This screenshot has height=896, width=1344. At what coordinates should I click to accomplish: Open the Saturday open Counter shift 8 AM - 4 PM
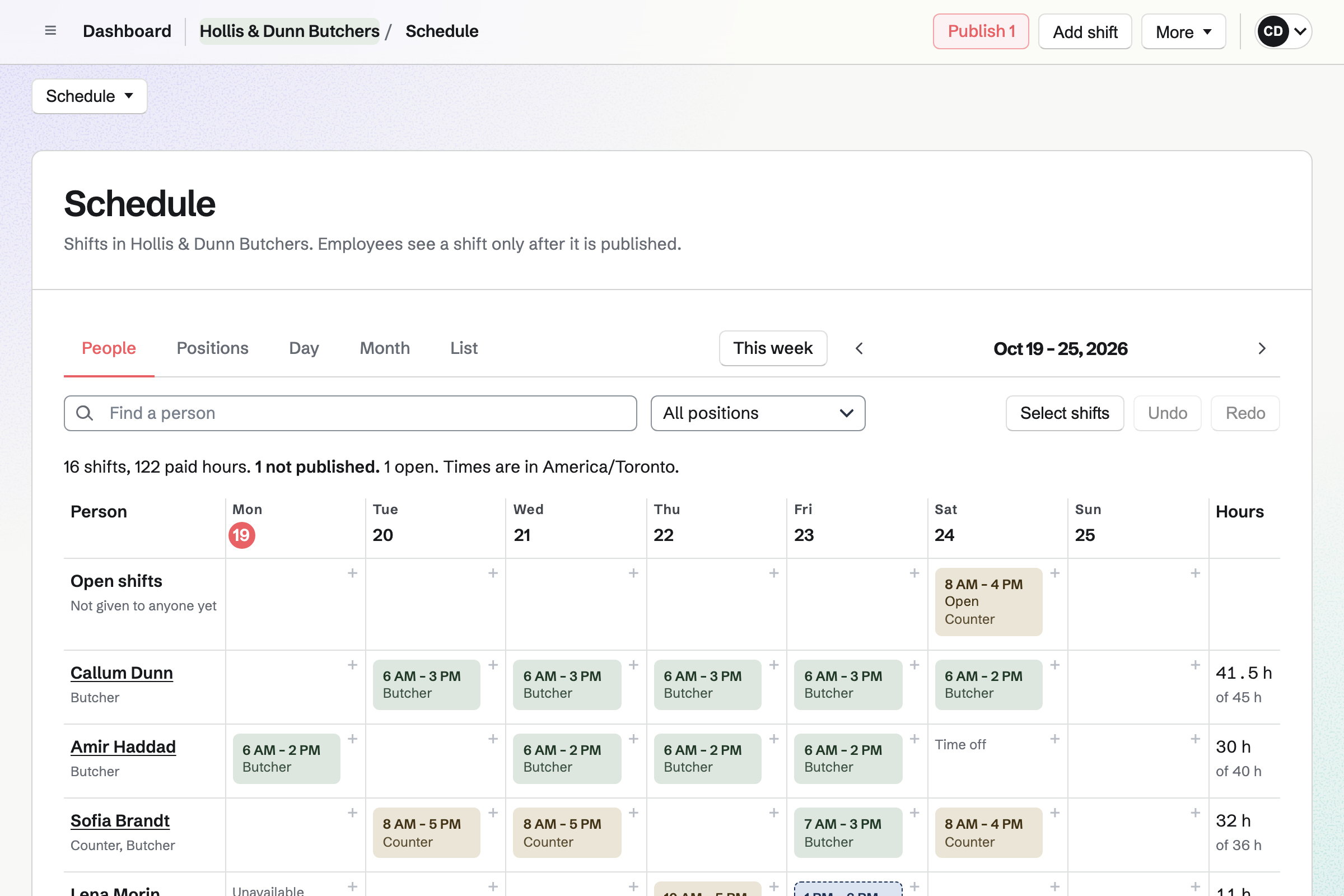tap(988, 601)
